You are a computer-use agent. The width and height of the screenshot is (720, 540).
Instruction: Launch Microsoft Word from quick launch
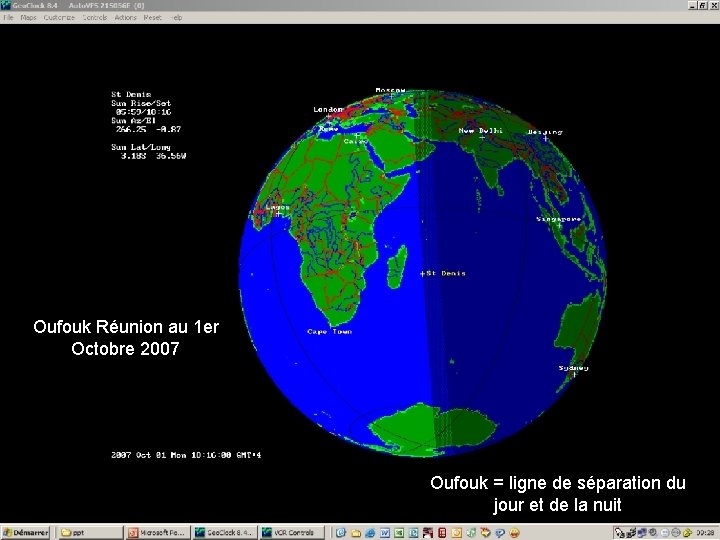coord(385,533)
